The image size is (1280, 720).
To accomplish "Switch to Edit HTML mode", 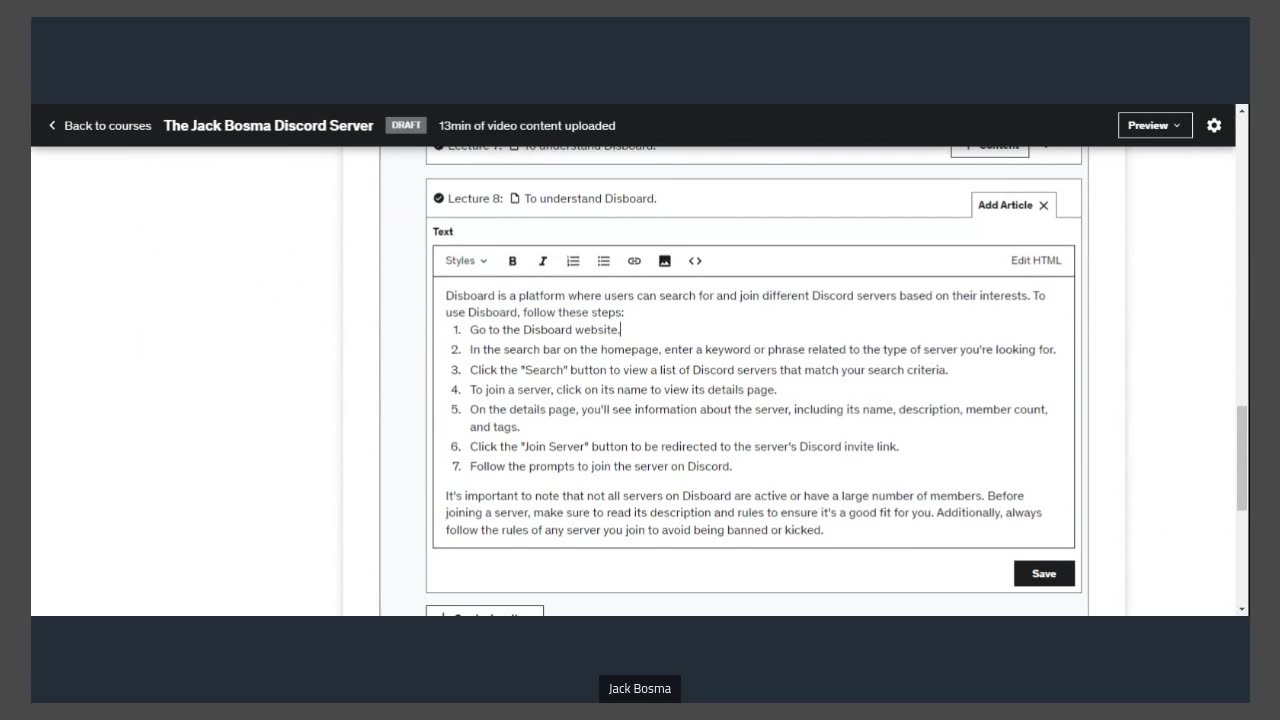I will pos(1036,261).
